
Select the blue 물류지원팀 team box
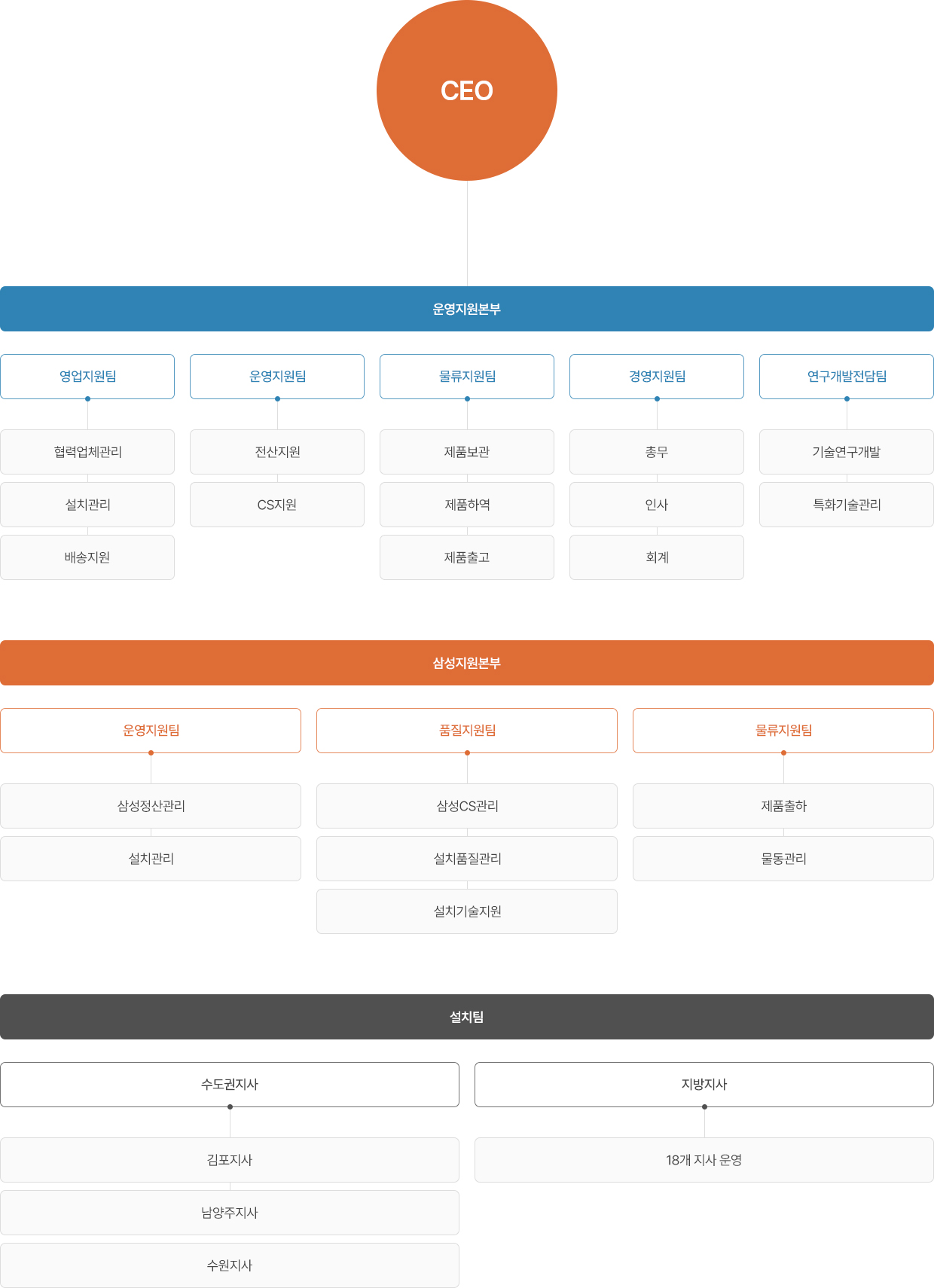click(x=467, y=377)
